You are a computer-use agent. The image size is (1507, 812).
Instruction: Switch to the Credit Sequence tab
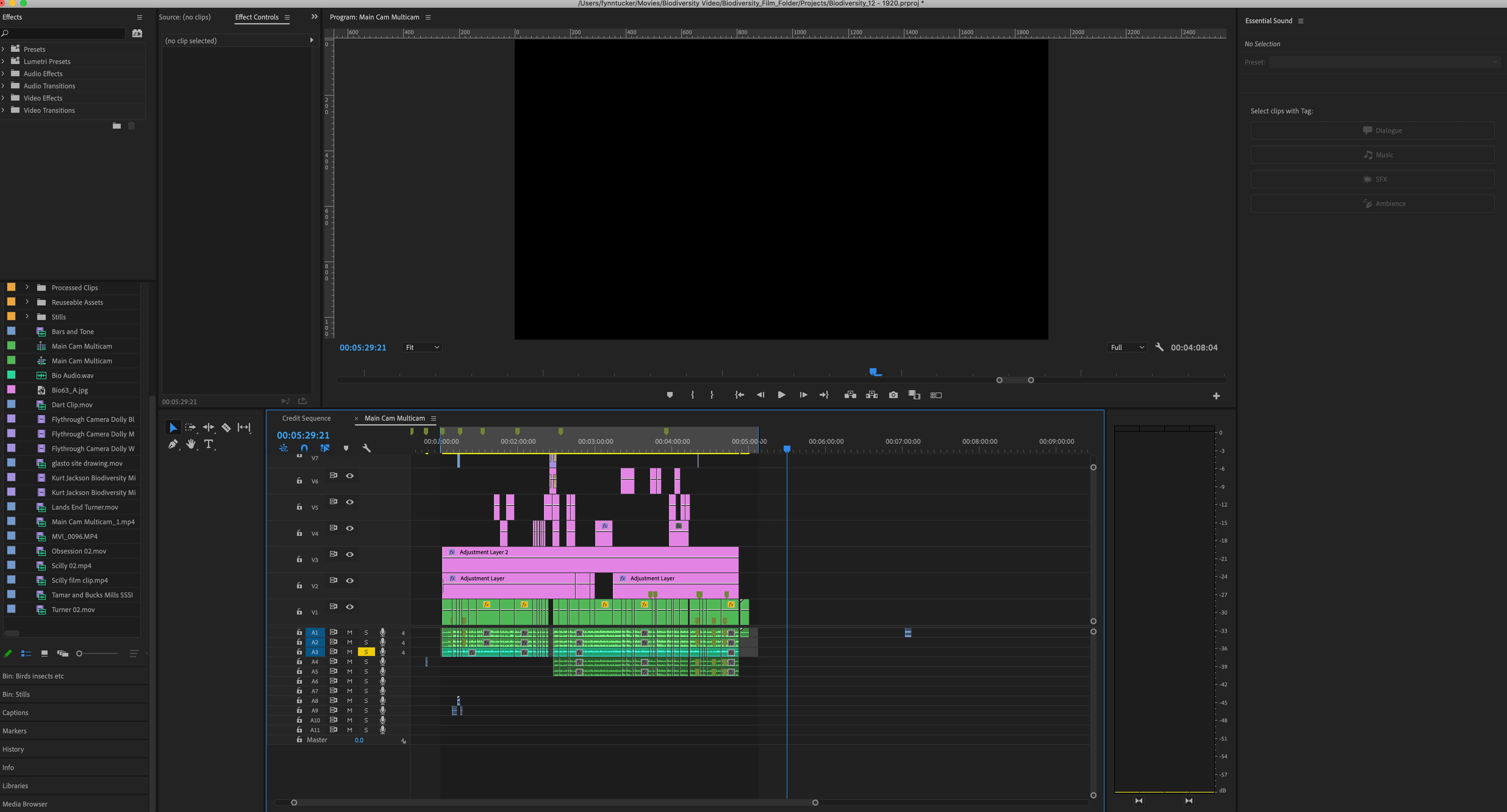[x=306, y=418]
